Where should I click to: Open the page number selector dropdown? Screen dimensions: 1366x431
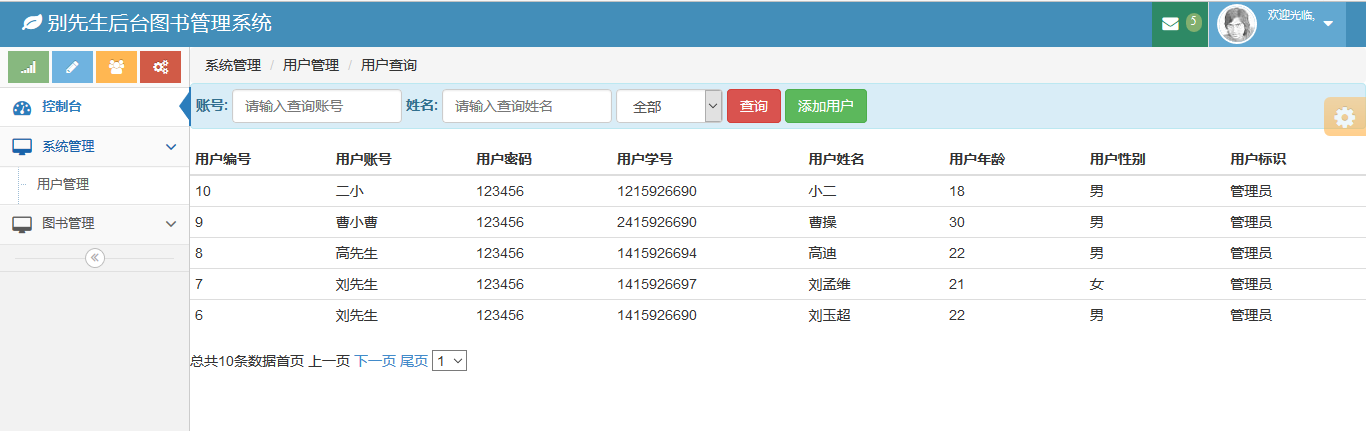click(449, 361)
